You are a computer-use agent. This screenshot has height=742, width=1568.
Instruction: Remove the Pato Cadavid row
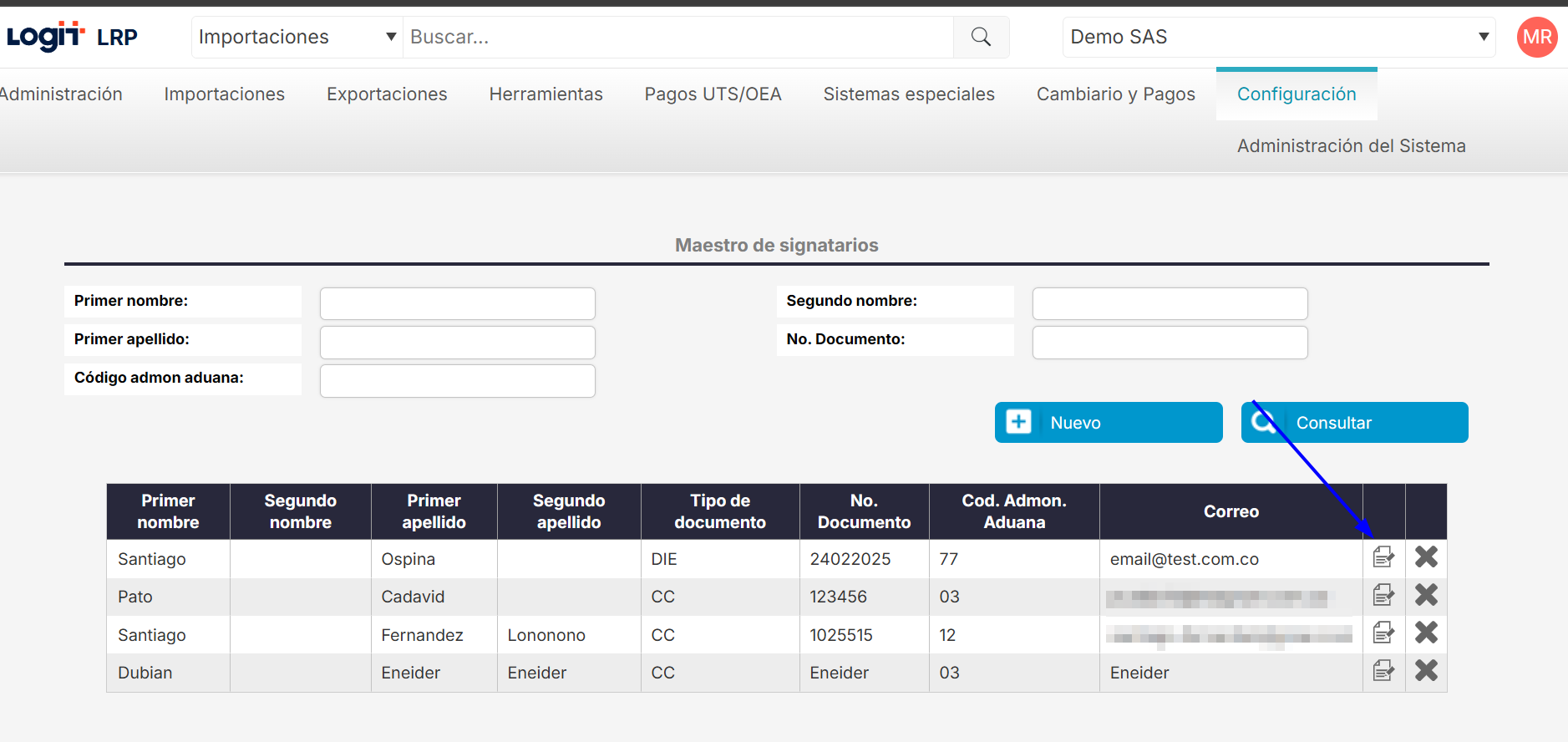click(x=1426, y=595)
